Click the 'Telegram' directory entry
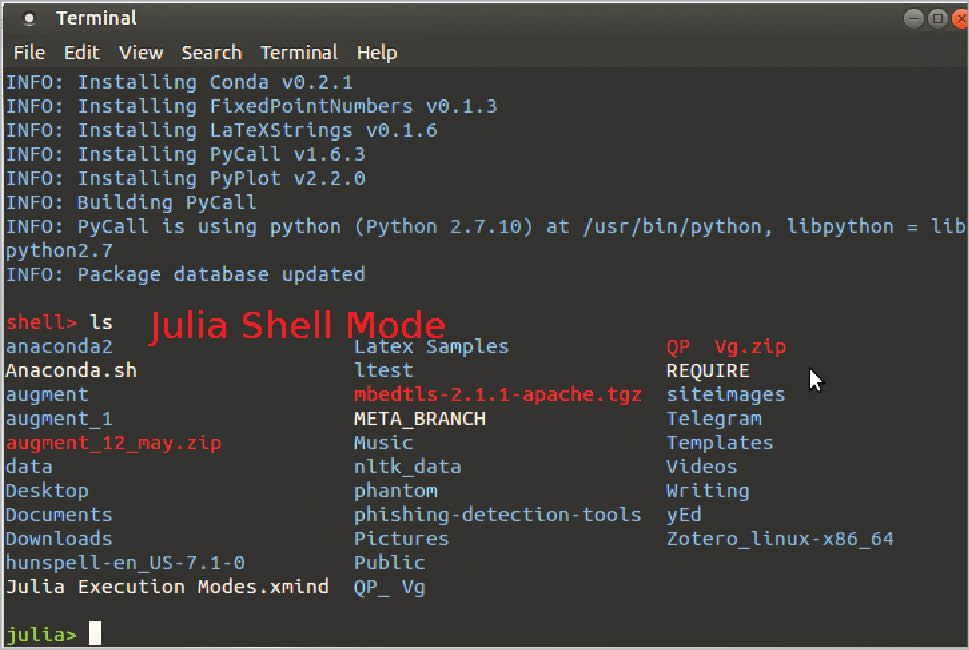Viewport: 969px width, 650px height. [x=714, y=419]
